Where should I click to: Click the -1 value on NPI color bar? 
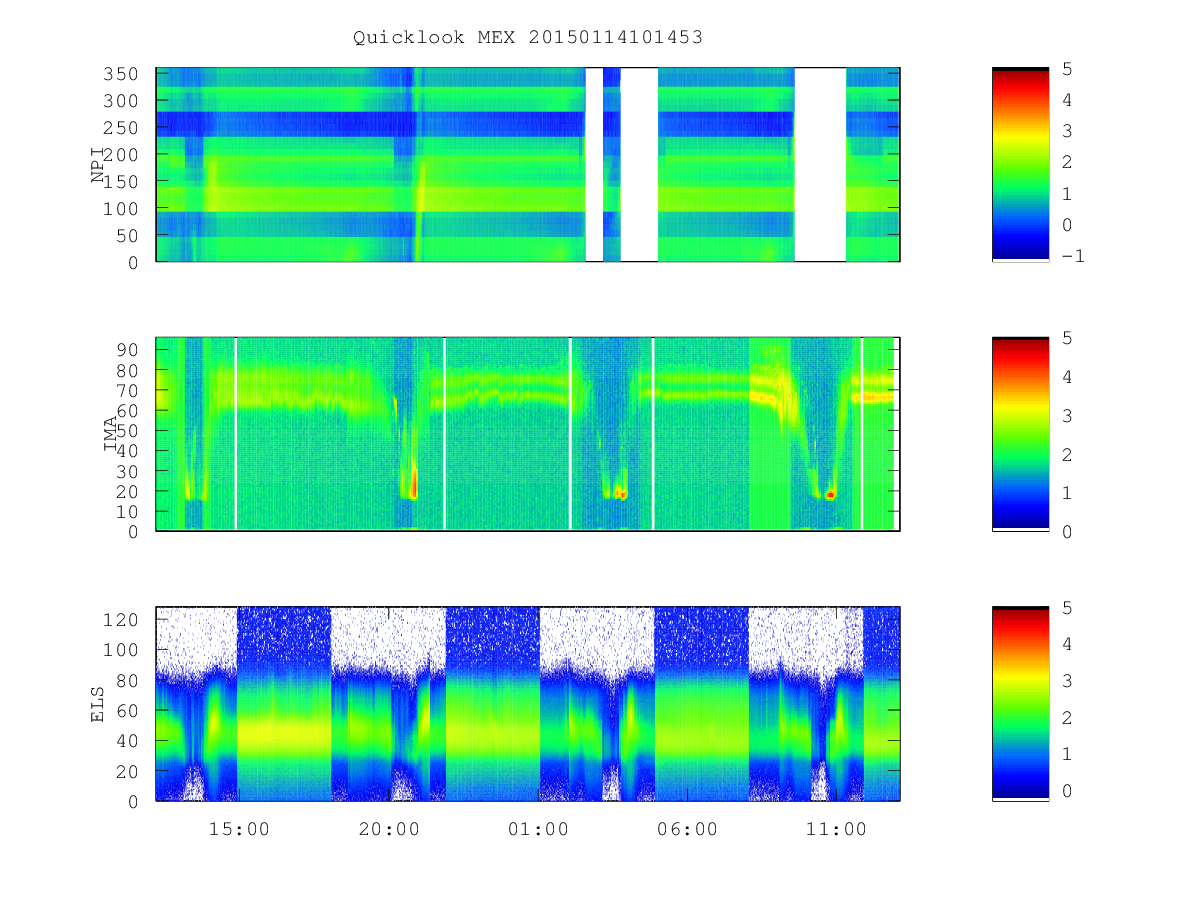point(1073,256)
